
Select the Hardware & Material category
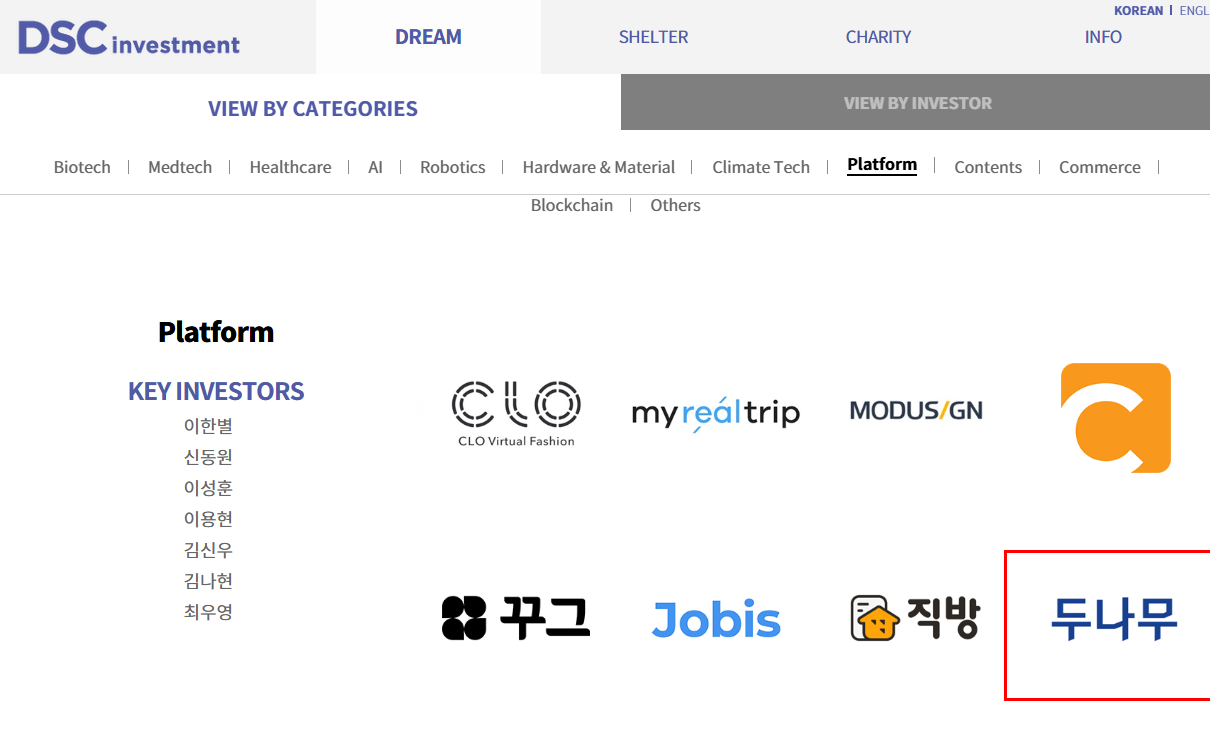[x=598, y=167]
